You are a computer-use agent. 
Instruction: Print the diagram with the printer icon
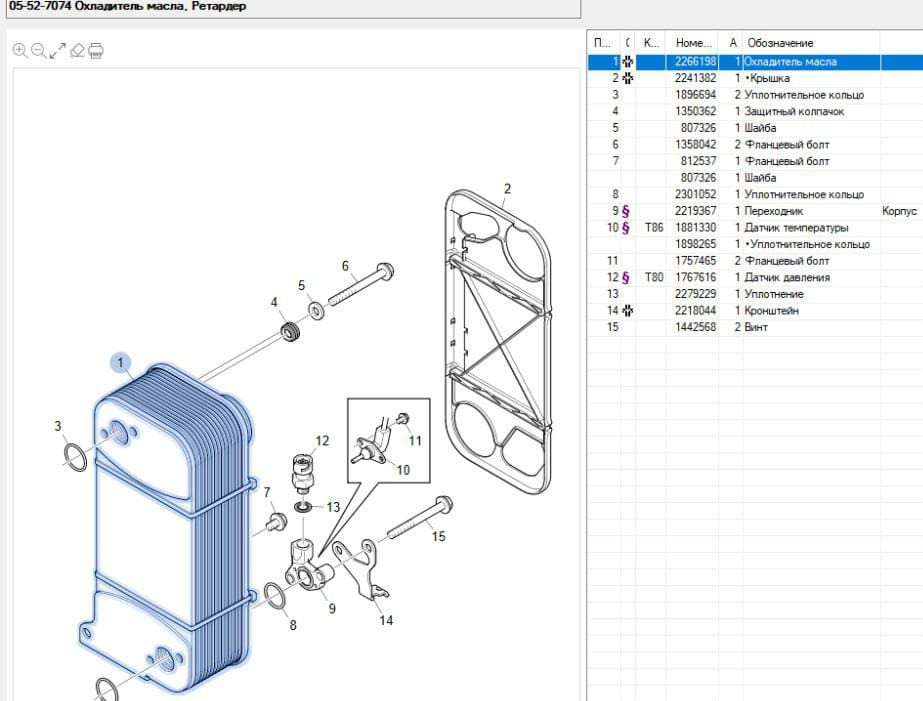click(96, 50)
